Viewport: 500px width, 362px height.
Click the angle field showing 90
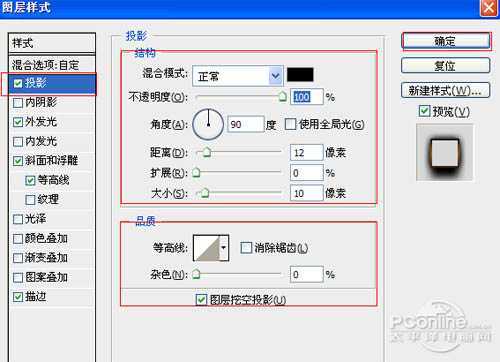coord(245,124)
